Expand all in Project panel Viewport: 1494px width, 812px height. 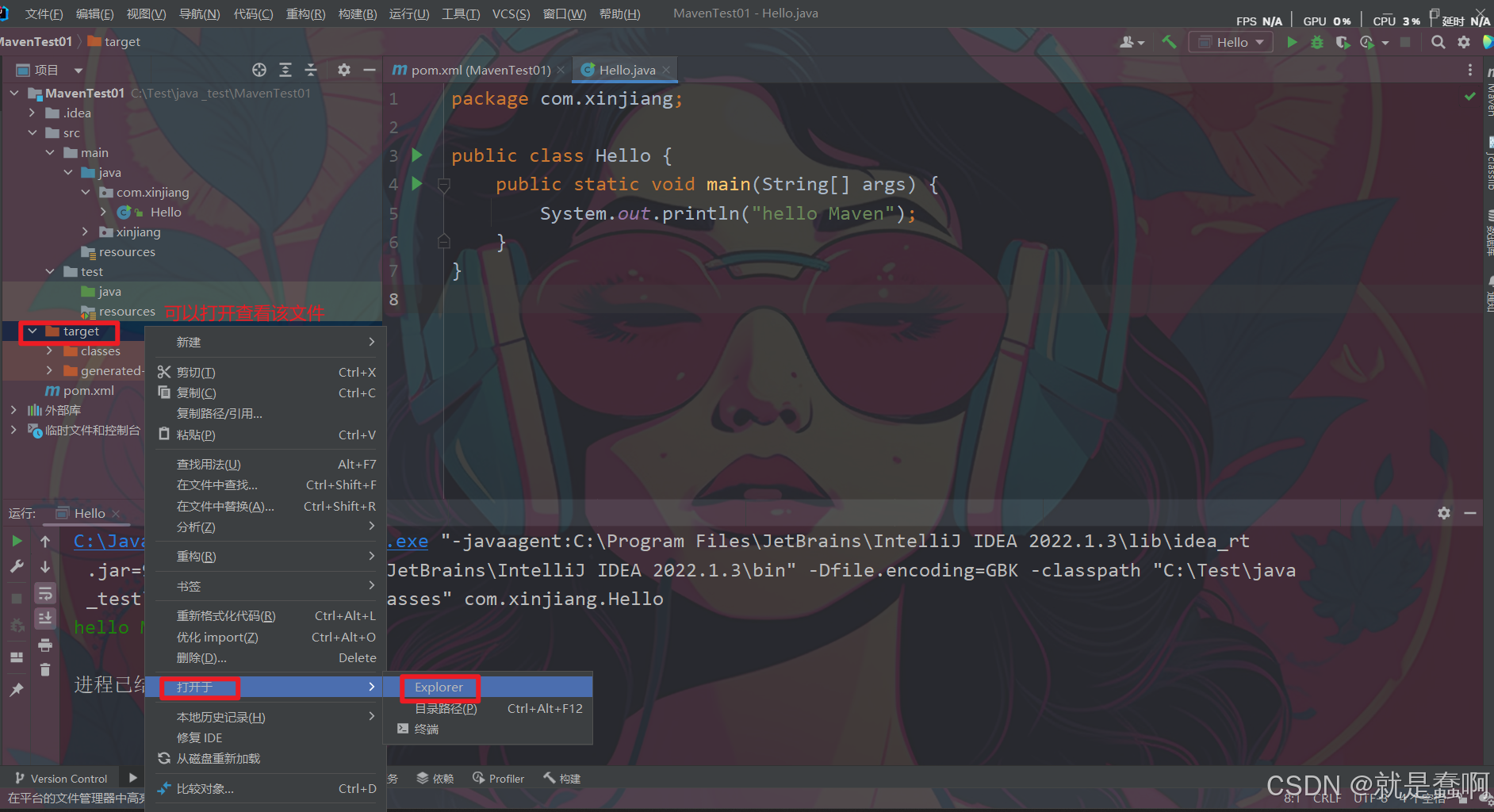click(x=285, y=70)
